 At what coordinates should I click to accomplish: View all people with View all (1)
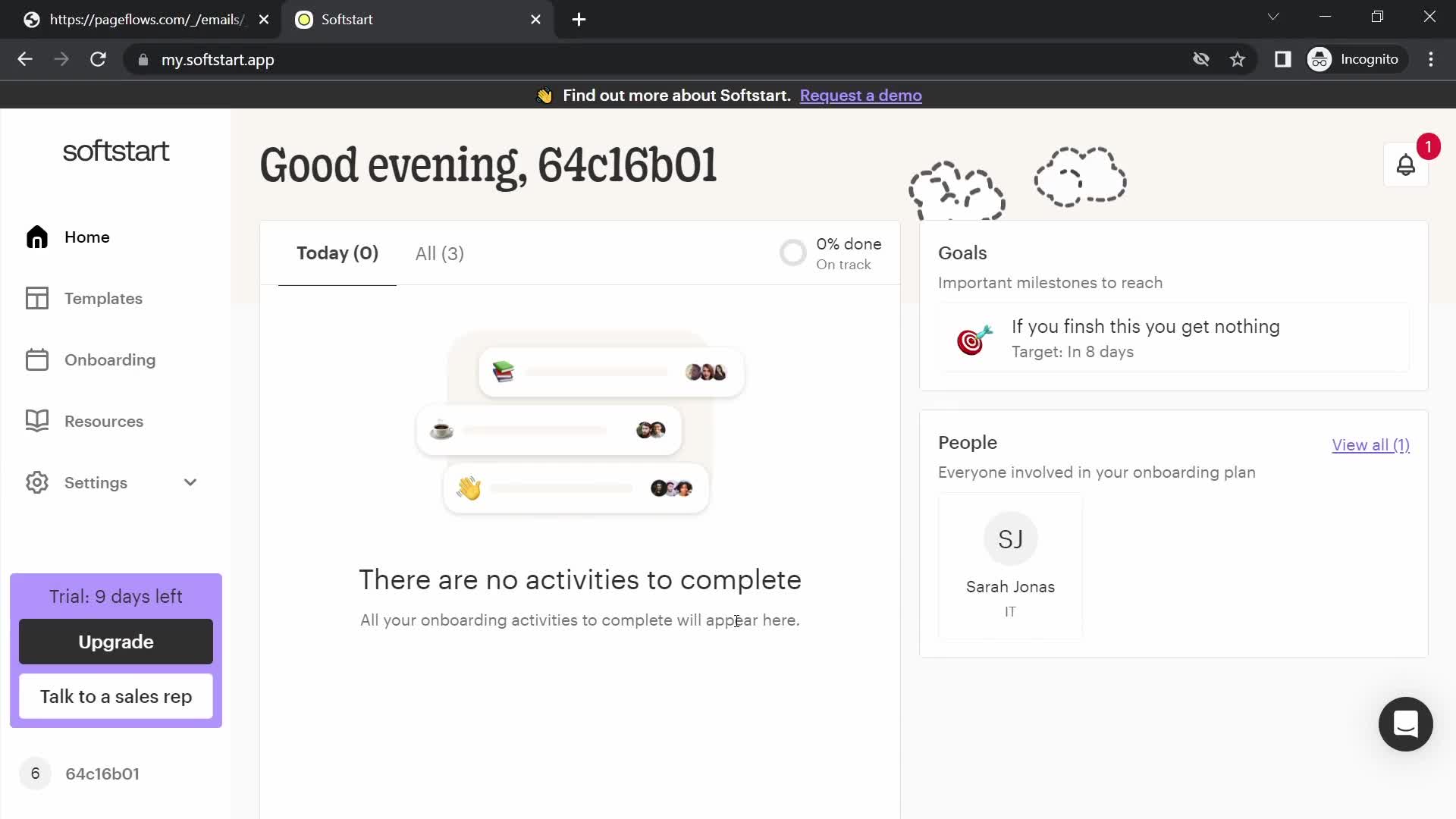(x=1371, y=445)
